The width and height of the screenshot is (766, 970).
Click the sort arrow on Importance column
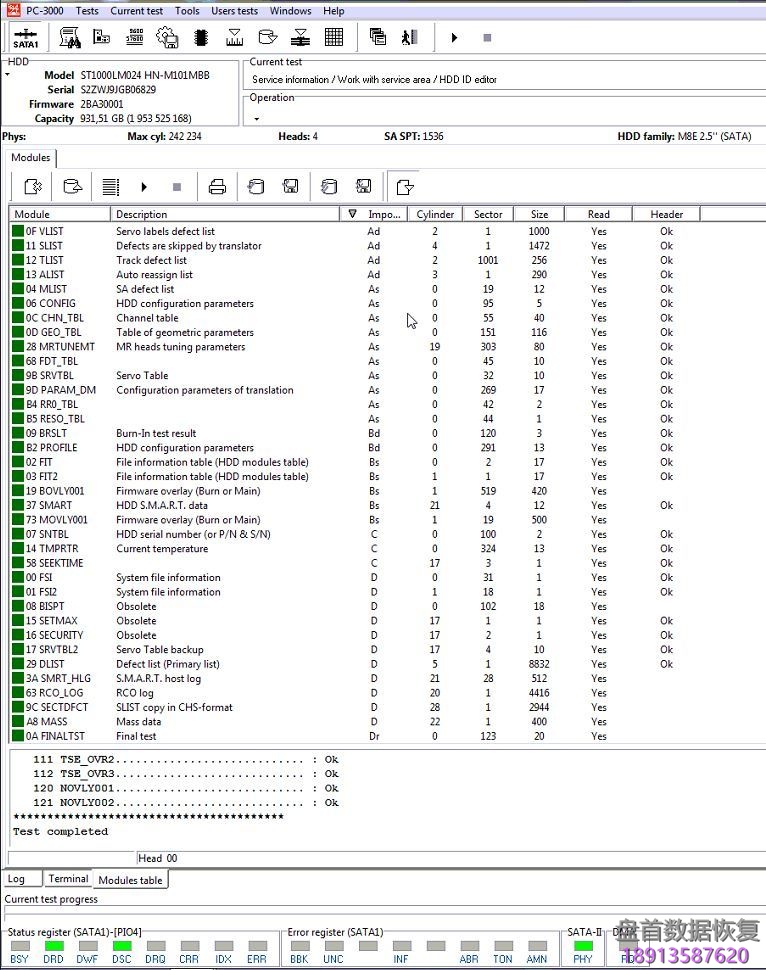point(352,214)
